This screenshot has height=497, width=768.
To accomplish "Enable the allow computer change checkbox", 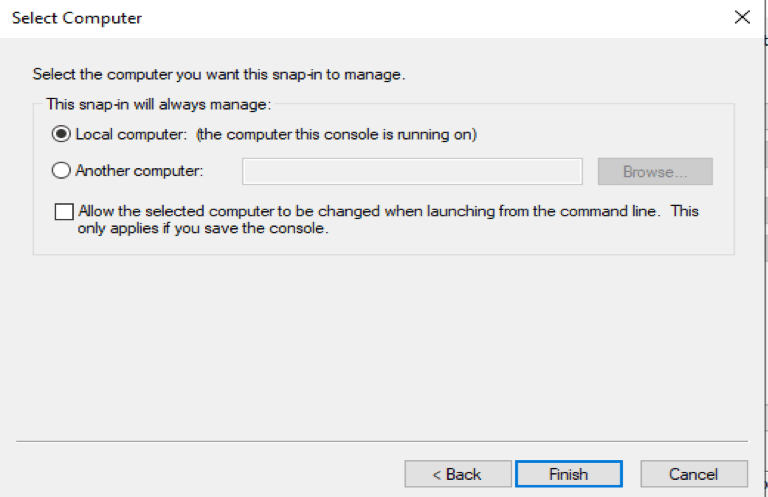I will coord(64,212).
